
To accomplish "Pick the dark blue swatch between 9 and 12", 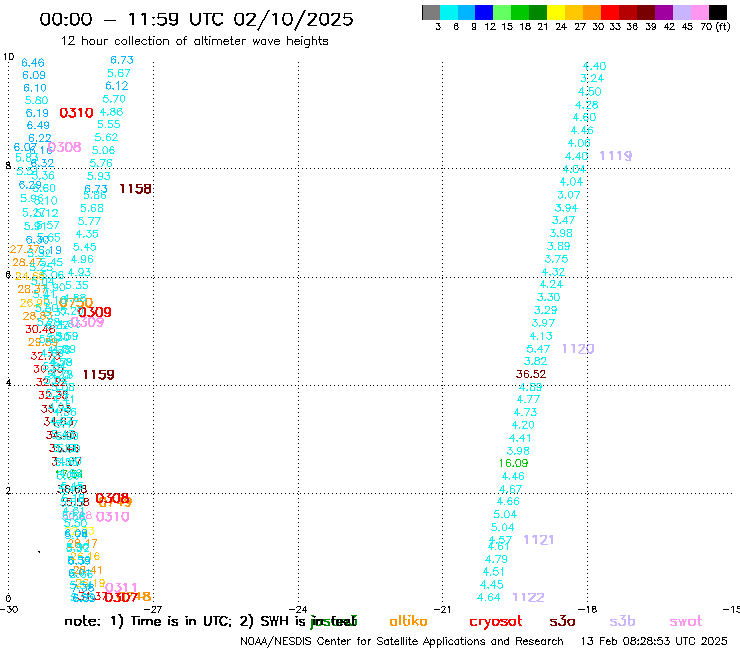I will 485,13.
